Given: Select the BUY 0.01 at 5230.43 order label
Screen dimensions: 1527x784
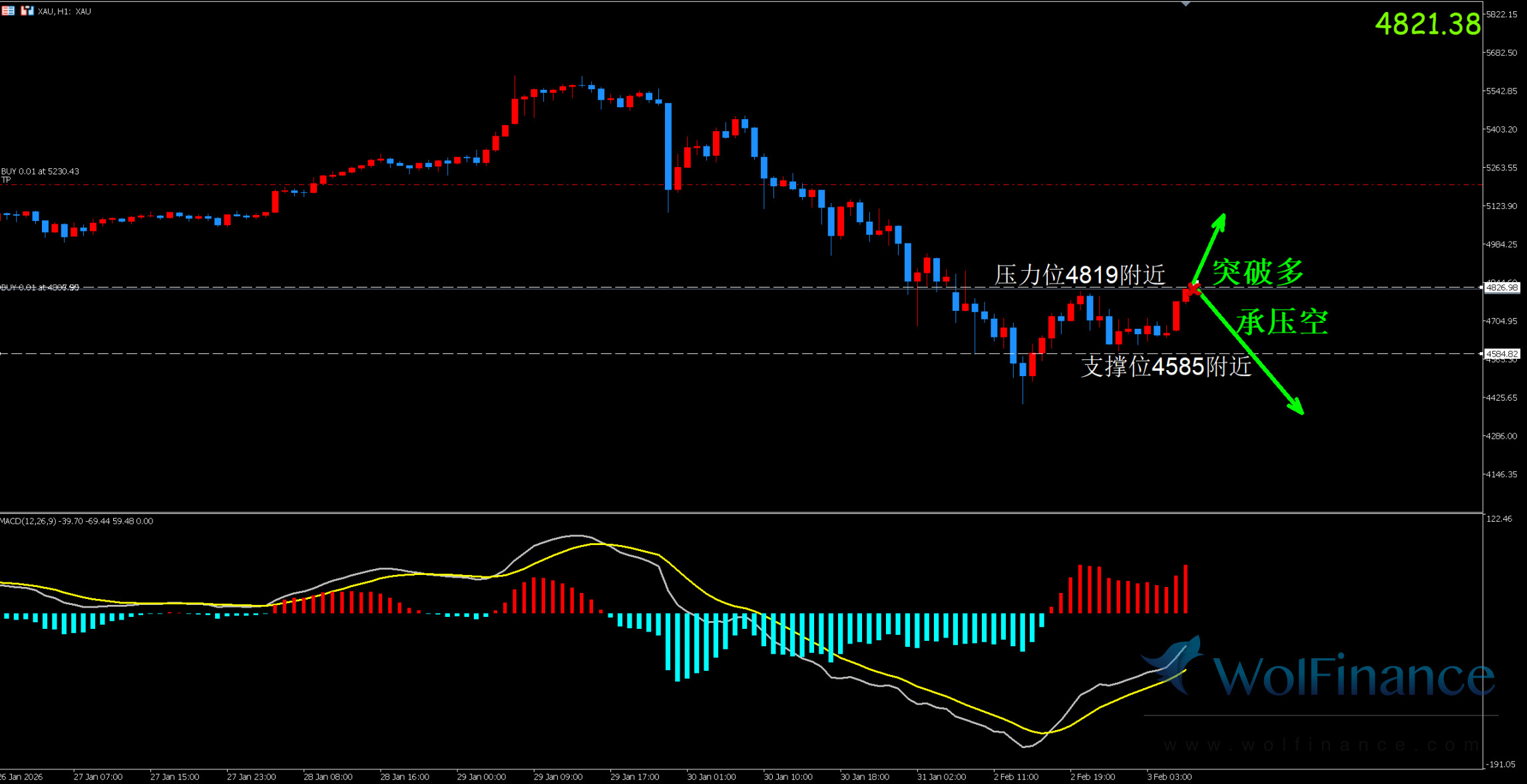Looking at the screenshot, I should [x=40, y=171].
